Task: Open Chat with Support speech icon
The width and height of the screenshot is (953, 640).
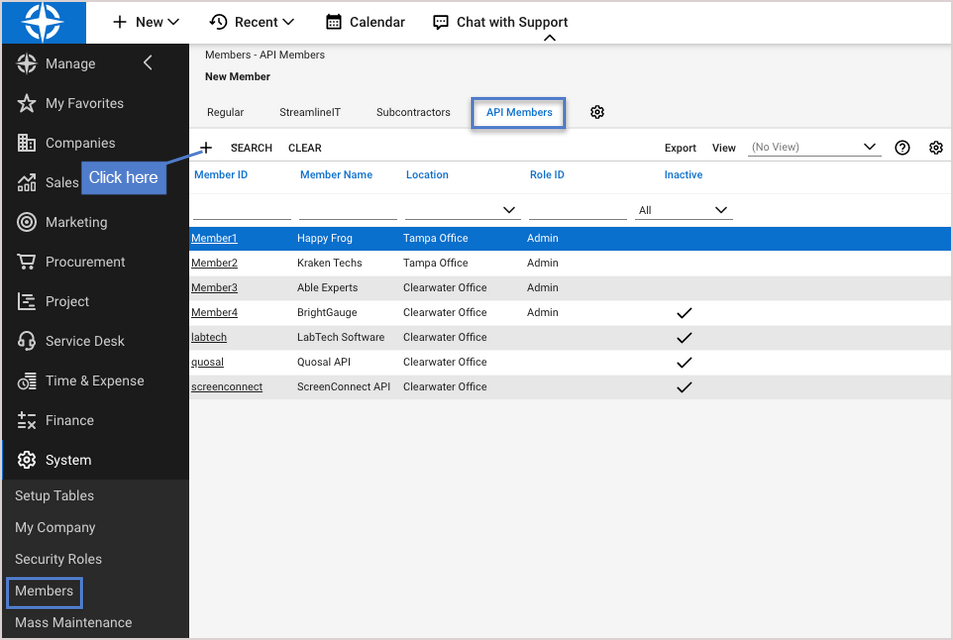Action: (441, 22)
